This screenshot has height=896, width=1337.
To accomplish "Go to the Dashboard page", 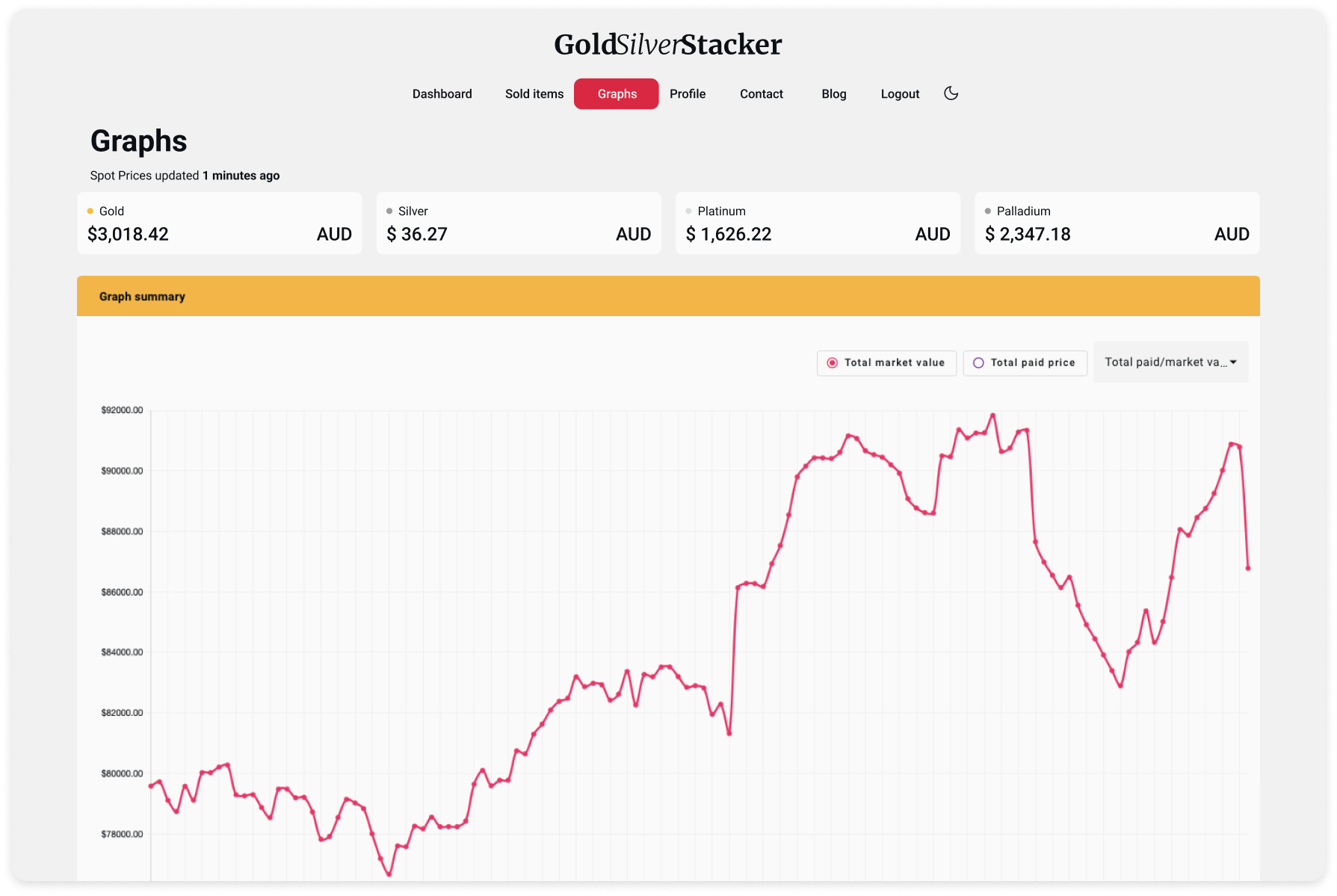I will click(x=442, y=94).
